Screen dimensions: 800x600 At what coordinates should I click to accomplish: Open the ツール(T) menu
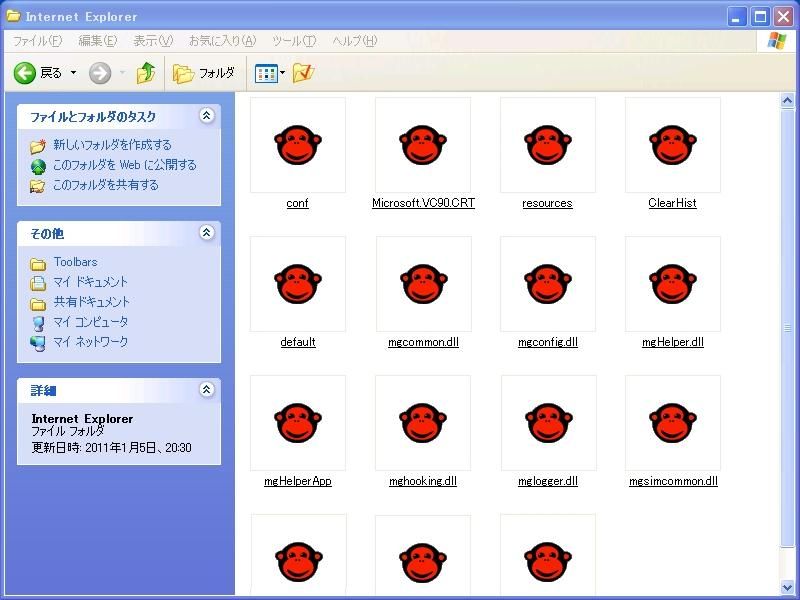tap(293, 41)
